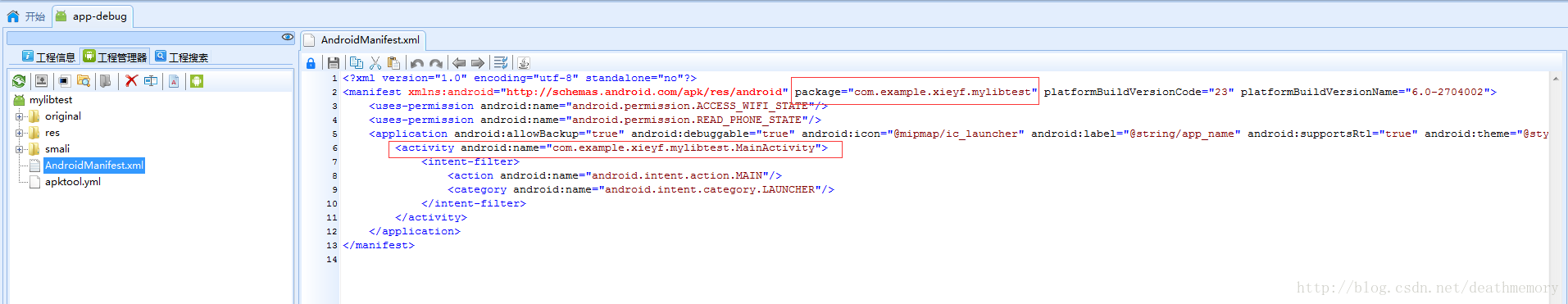Image resolution: width=1568 pixels, height=304 pixels.
Task: Click the clipboard paste icon
Action: click(x=394, y=63)
